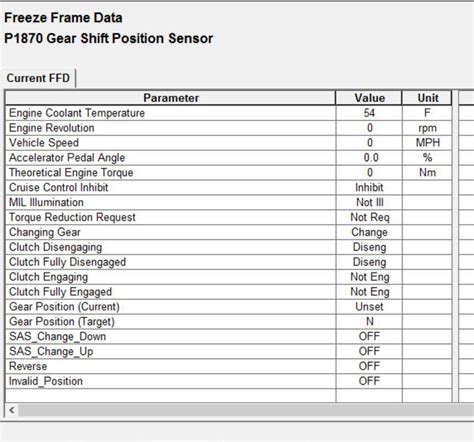Select the Engine Revolution parameter row
Viewport: 474px width, 442px height.
(x=229, y=128)
